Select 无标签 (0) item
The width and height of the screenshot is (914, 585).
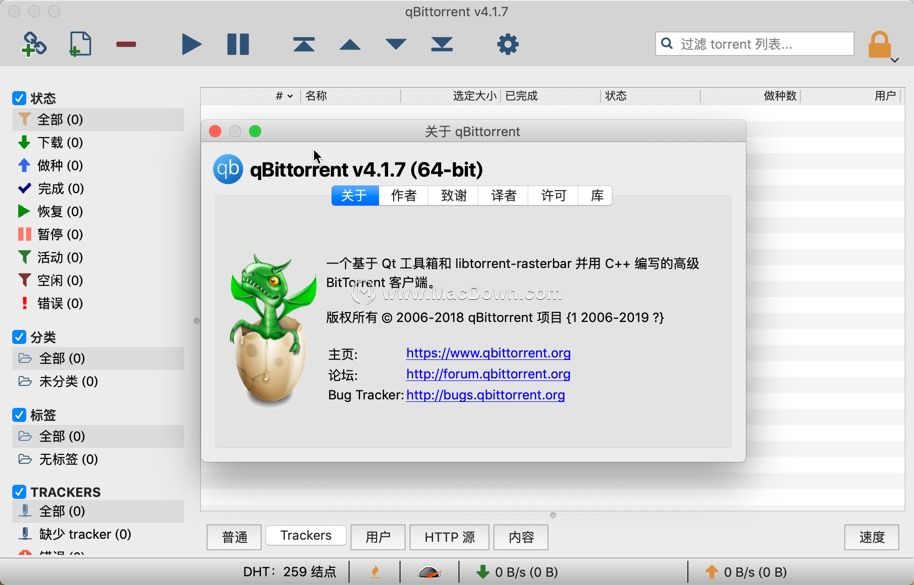98,459
